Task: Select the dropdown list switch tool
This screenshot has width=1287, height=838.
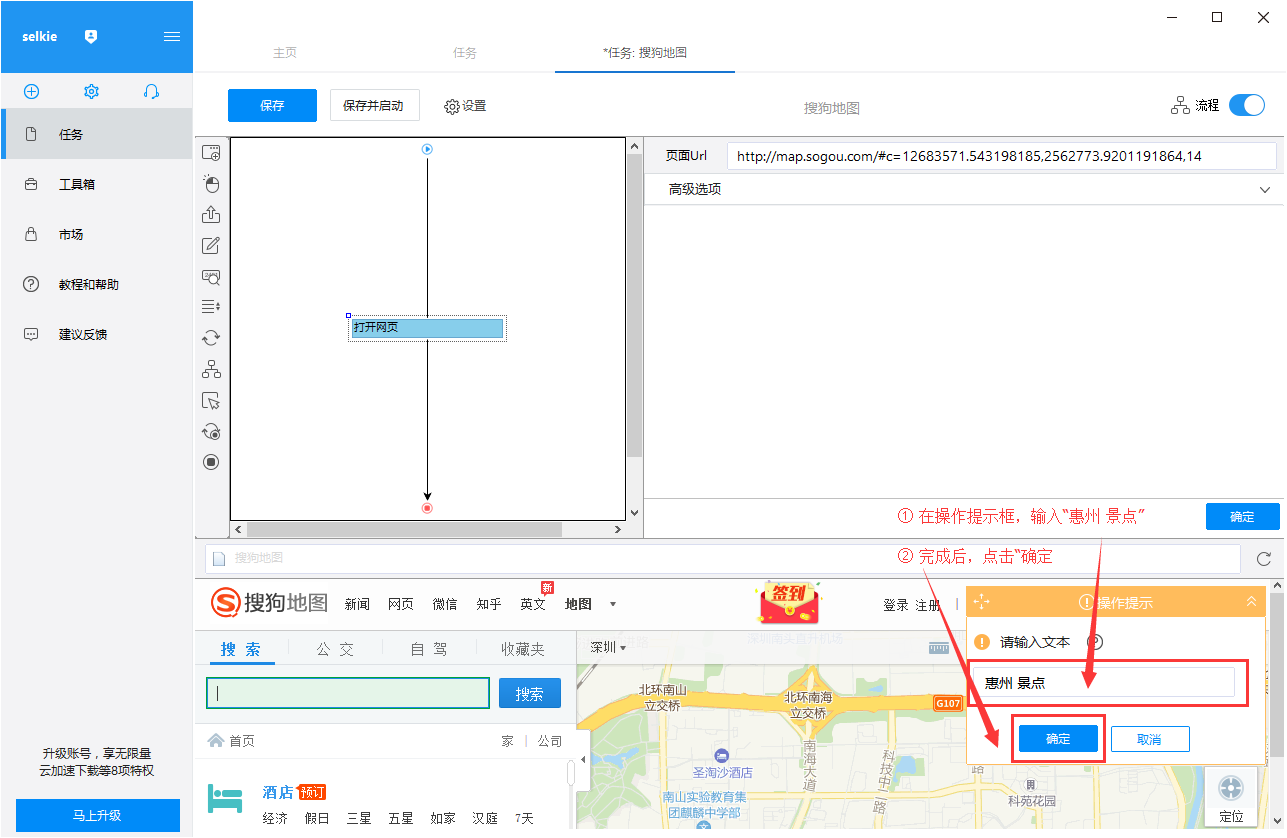Action: point(211,306)
